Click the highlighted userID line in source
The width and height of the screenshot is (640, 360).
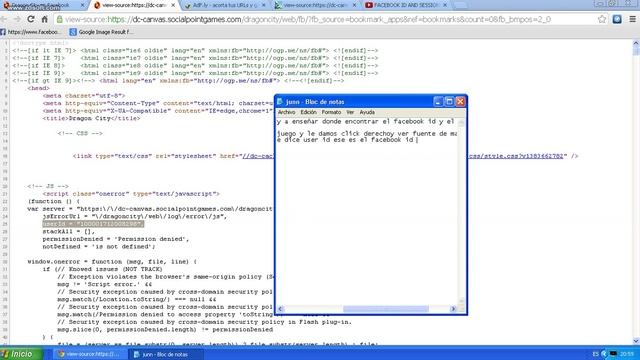[93, 224]
